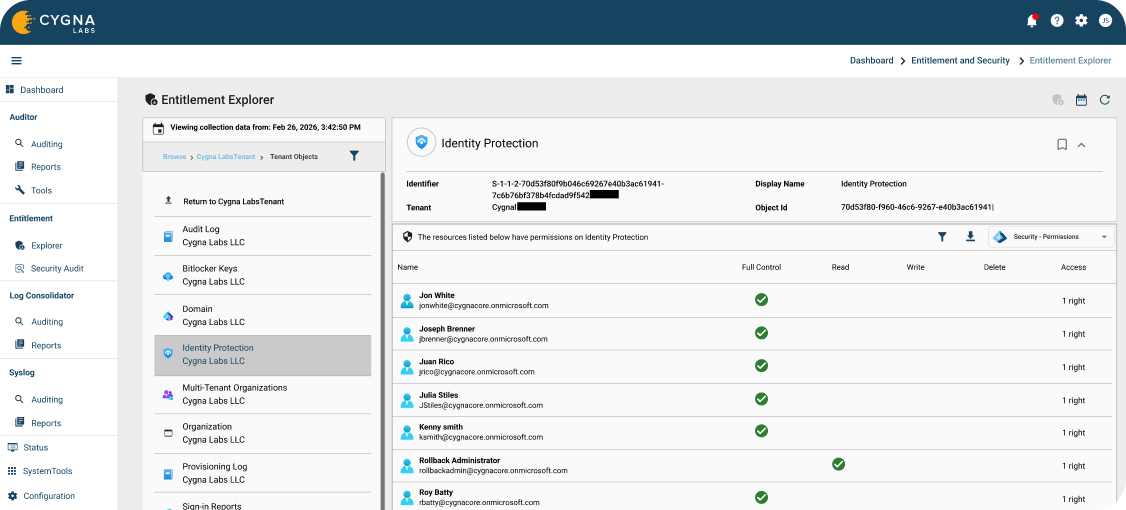Filter the permissions table
Viewport: 1126px width, 510px height.
tap(942, 236)
